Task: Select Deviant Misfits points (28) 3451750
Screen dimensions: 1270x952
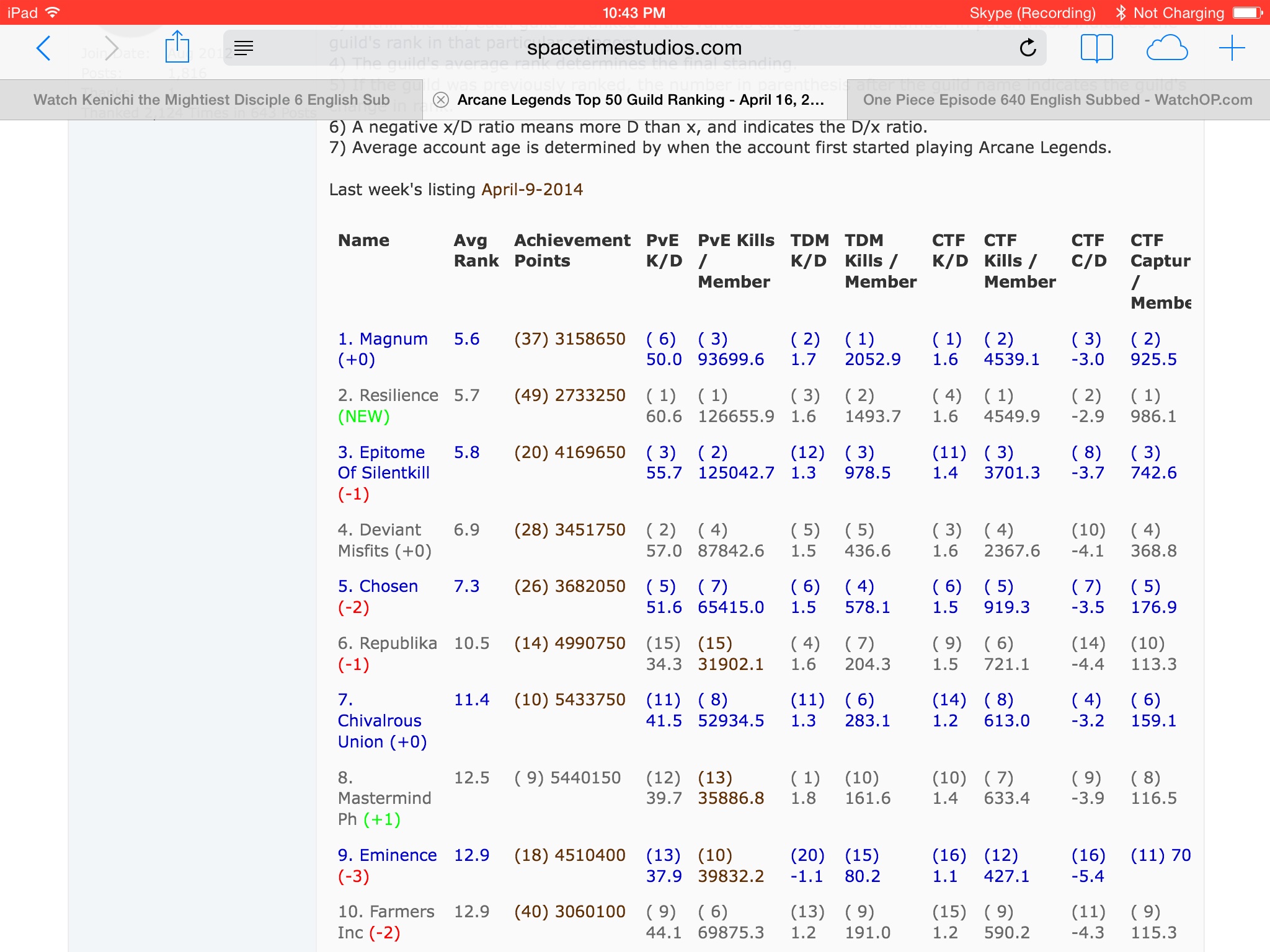Action: tap(570, 530)
